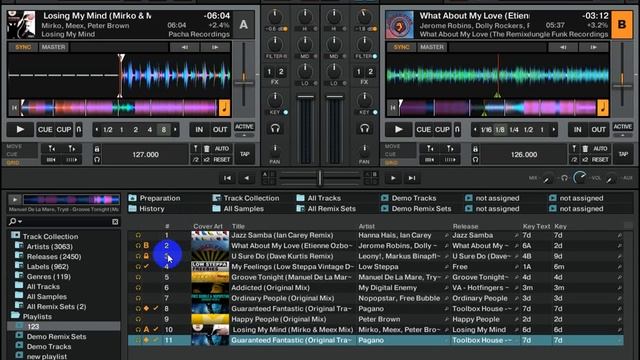Sort tracks by Key Text column
Image resolution: width=640 pixels, height=360 pixels.
coord(536,226)
